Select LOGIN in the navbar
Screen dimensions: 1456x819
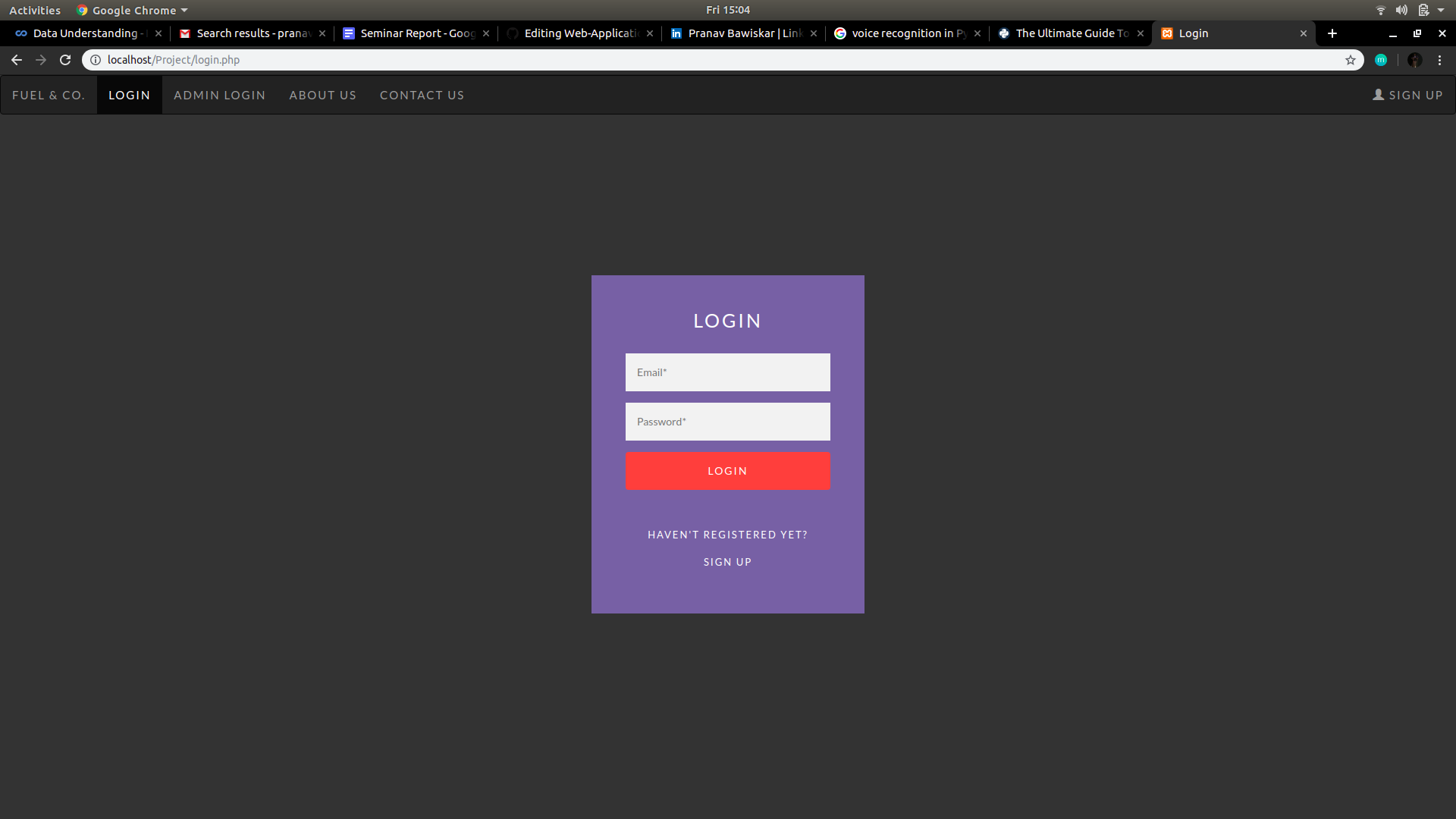click(x=130, y=96)
